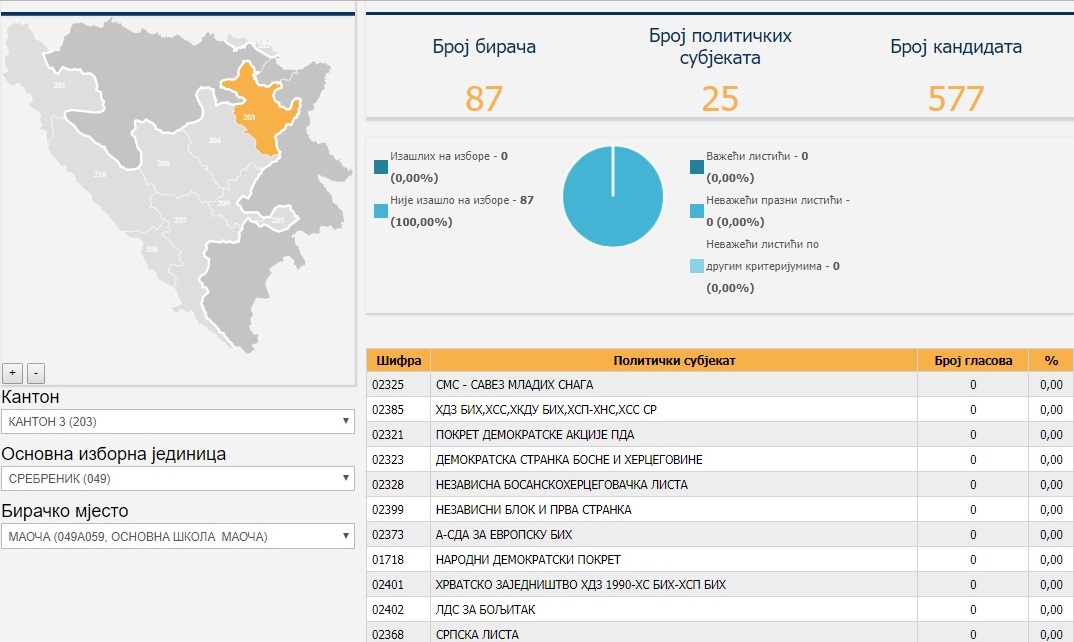Click the Важећи листићи legend color square

pyautogui.click(x=697, y=167)
